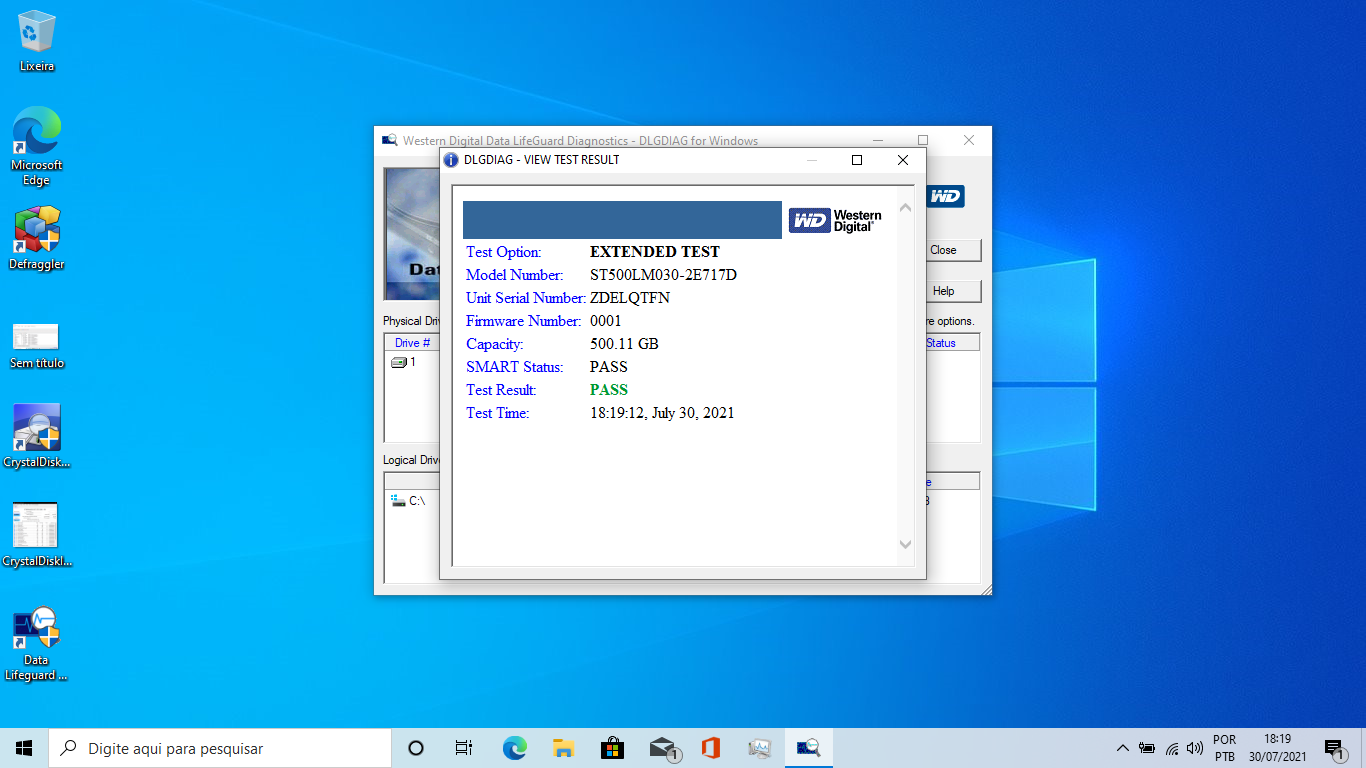1366x768 pixels.
Task: Open File Explorer from the taskbar
Action: point(563,748)
